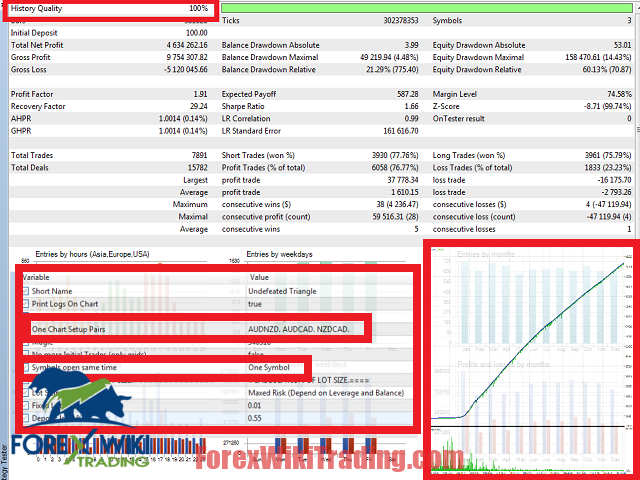Select the value '60.13% (70.87)'

[607, 69]
